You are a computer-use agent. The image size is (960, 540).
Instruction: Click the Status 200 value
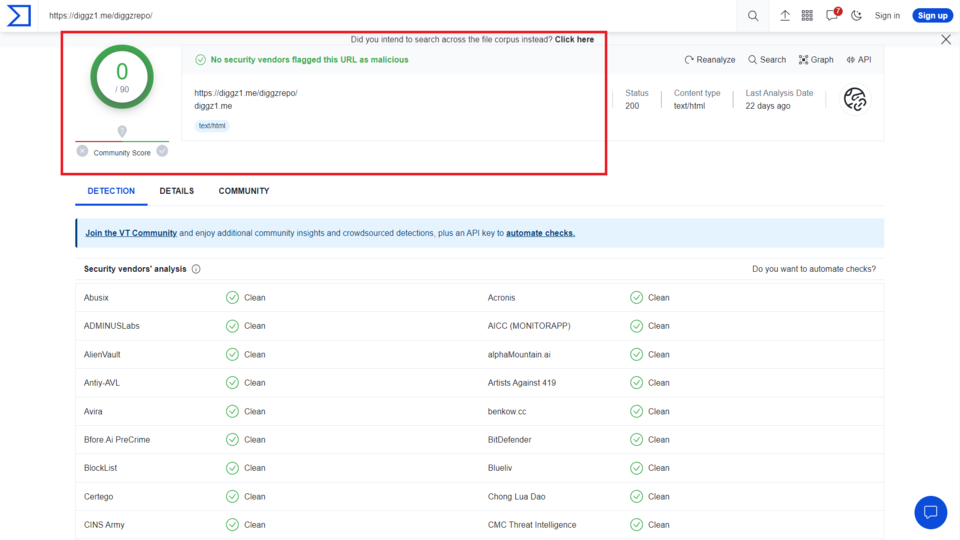[632, 106]
